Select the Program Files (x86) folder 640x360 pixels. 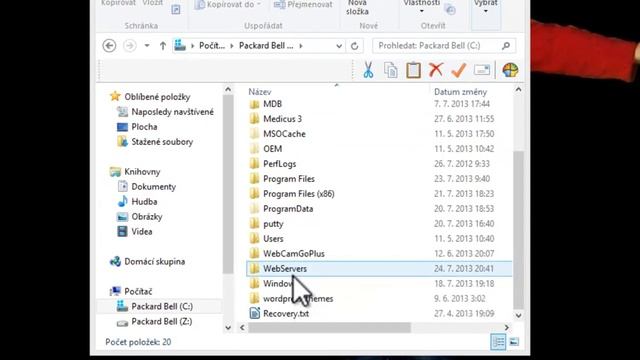point(291,194)
